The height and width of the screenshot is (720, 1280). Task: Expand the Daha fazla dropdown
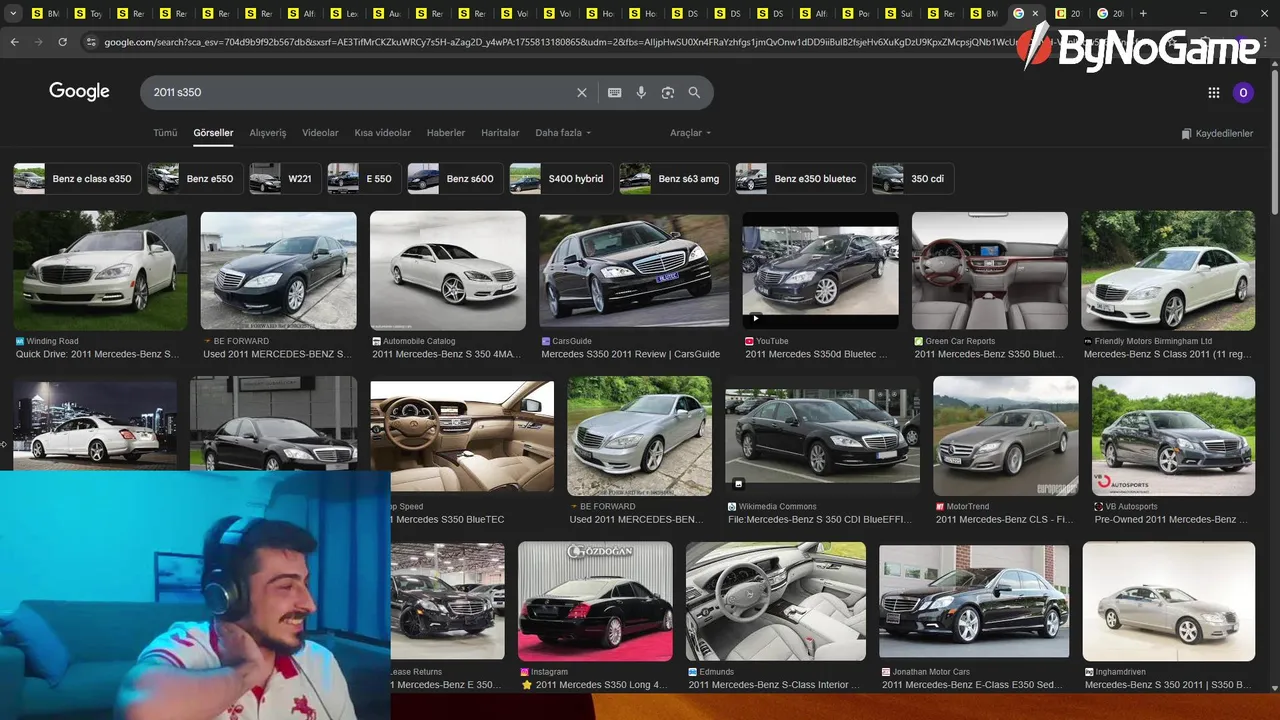click(563, 133)
